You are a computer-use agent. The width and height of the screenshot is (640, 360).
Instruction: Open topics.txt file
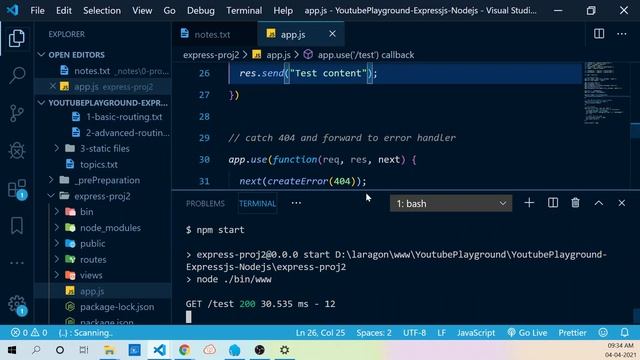(99, 164)
